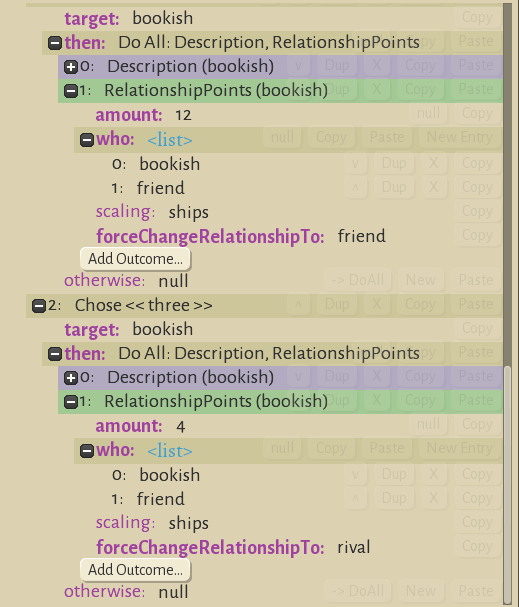Edit the amount value 4

180,427
